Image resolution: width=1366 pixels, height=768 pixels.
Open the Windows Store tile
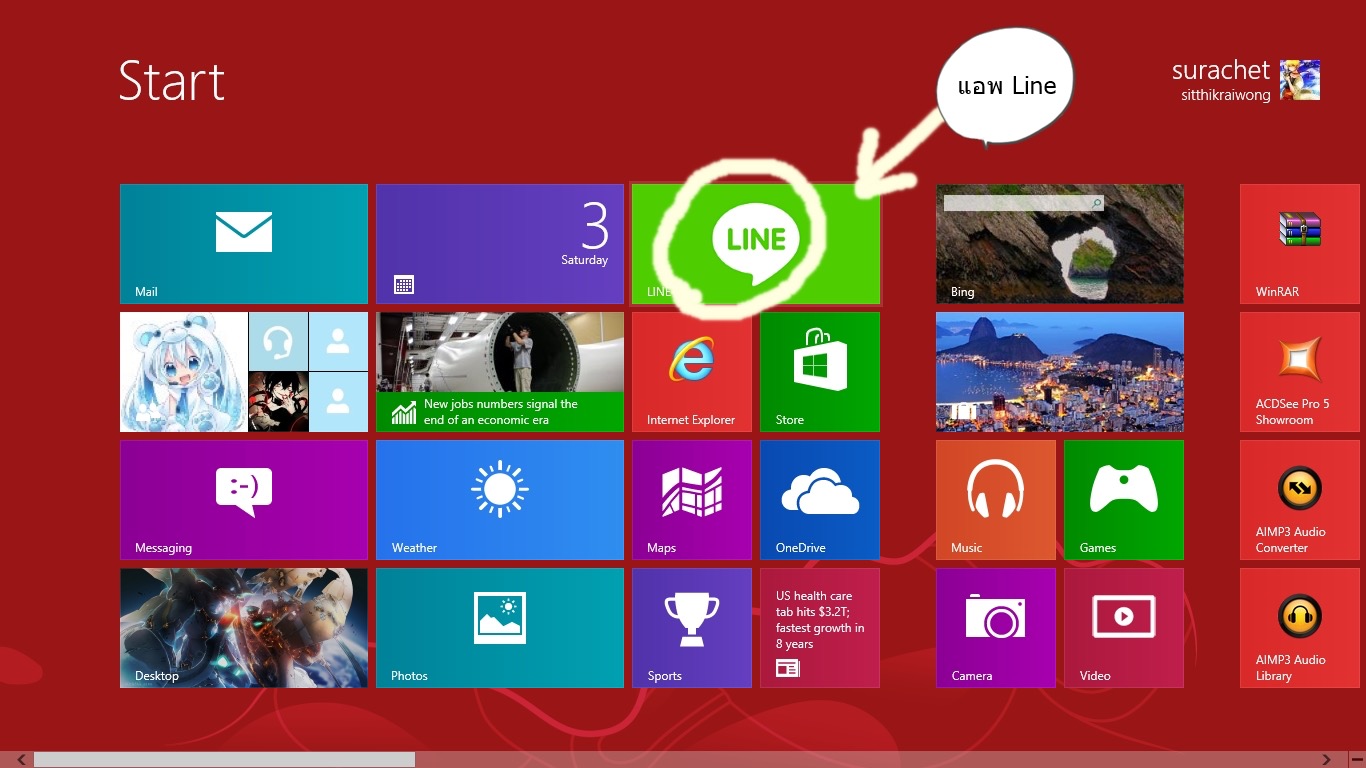[820, 372]
